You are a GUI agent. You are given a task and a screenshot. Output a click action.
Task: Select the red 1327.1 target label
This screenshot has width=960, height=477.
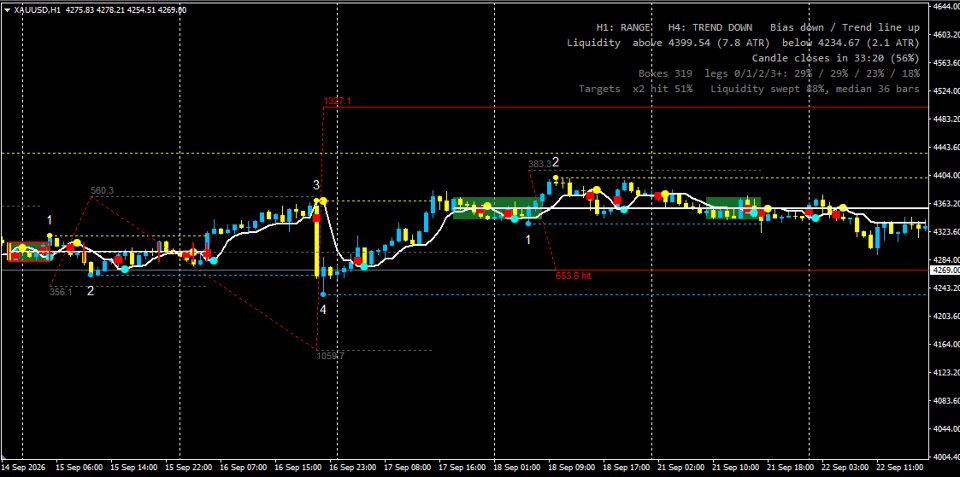(337, 101)
